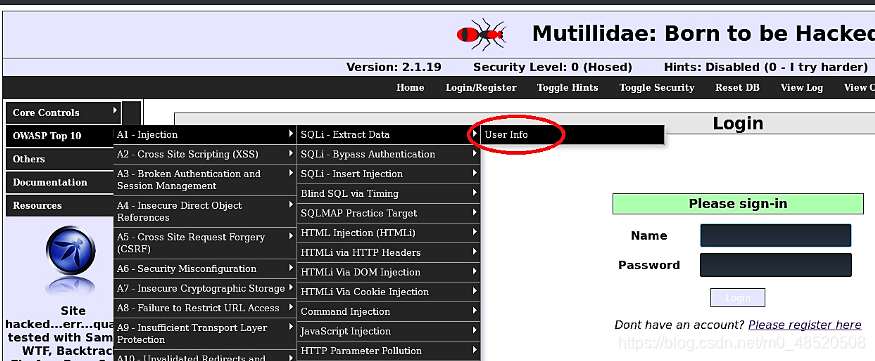Open the Resources menu
Viewport: 875px width, 361px height.
point(60,205)
